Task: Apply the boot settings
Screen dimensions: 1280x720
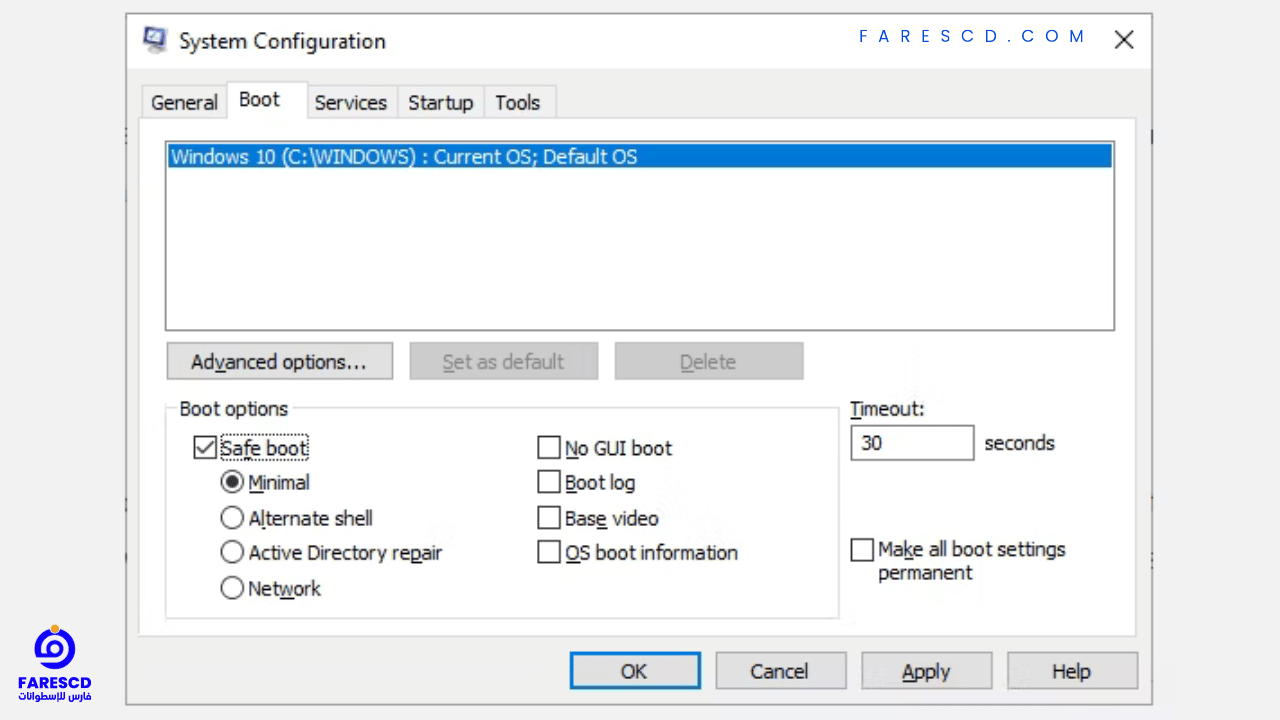Action: click(927, 671)
